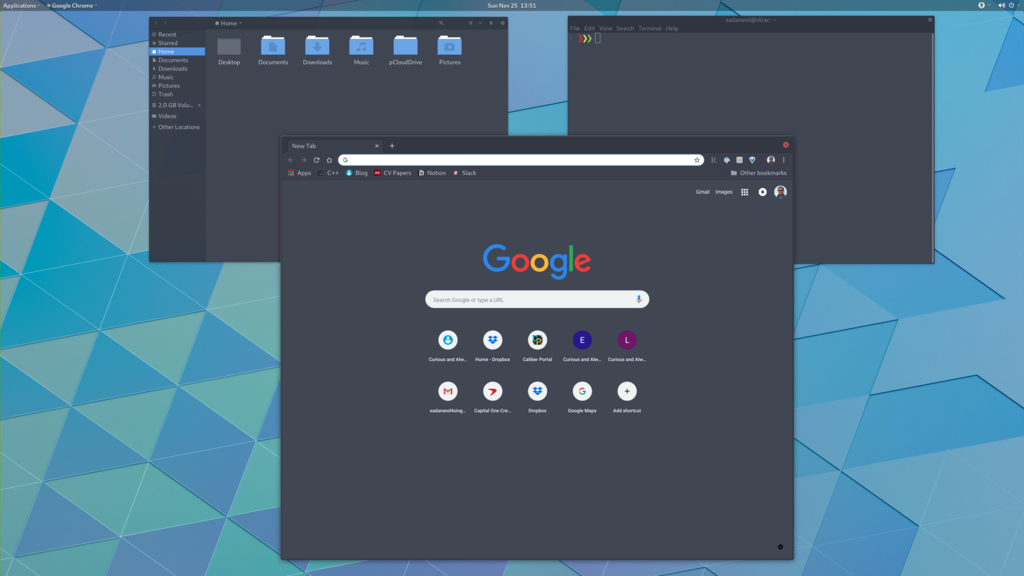Click Chrome back navigation arrow
This screenshot has height=576, width=1024.
[x=291, y=160]
